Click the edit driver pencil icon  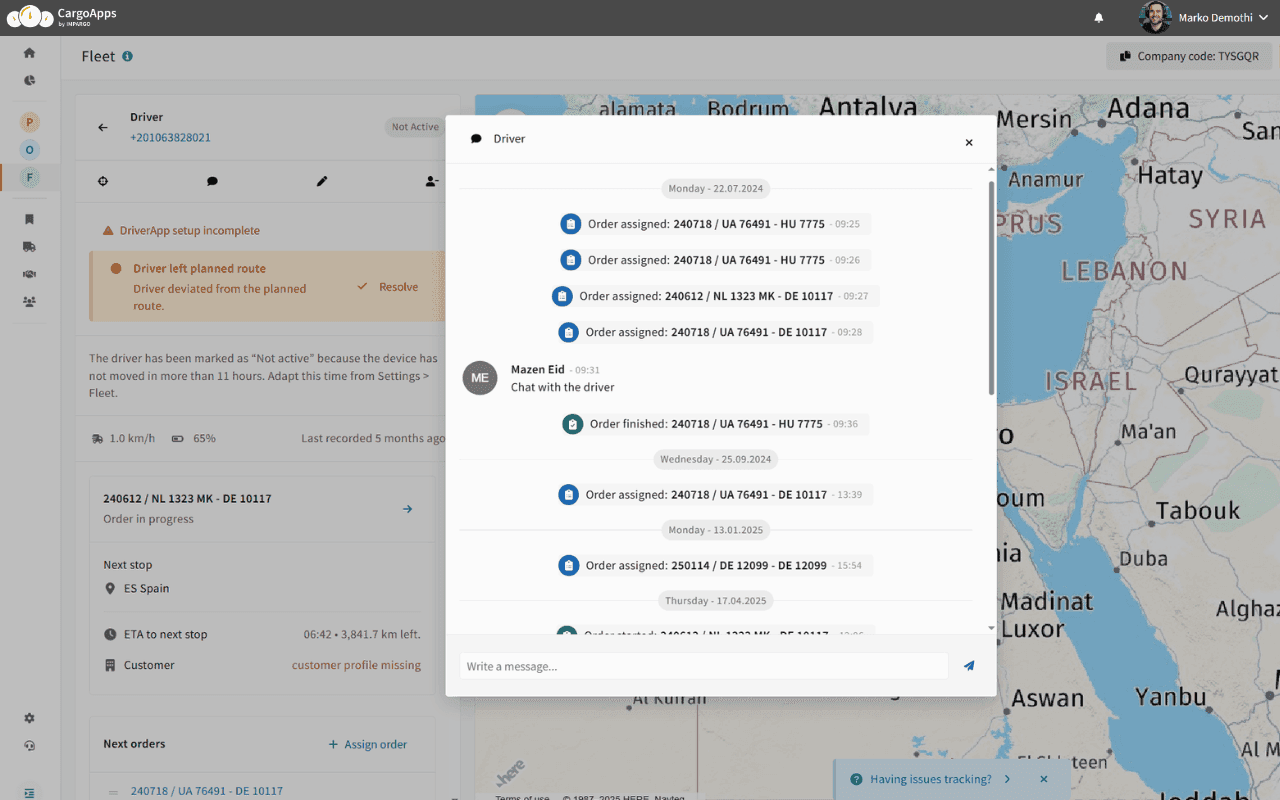coord(322,181)
